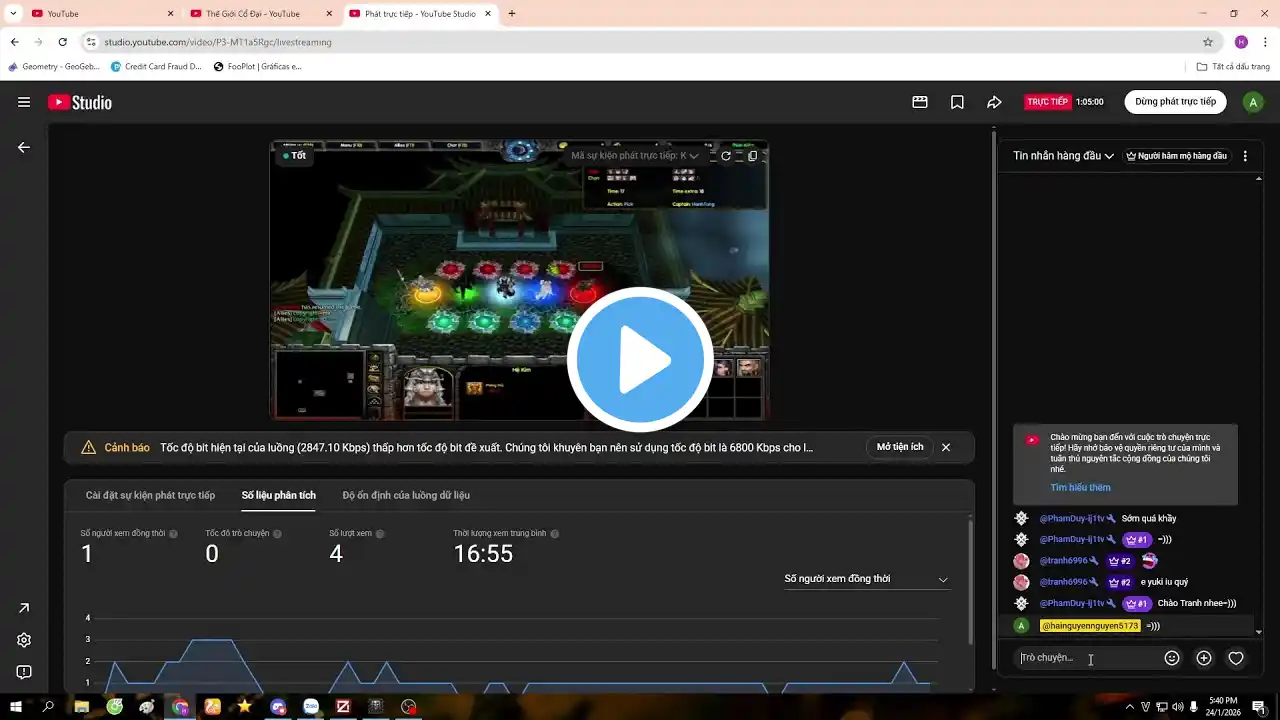Click the Chrome address bar URL
1280x720 pixels.
tap(218, 42)
